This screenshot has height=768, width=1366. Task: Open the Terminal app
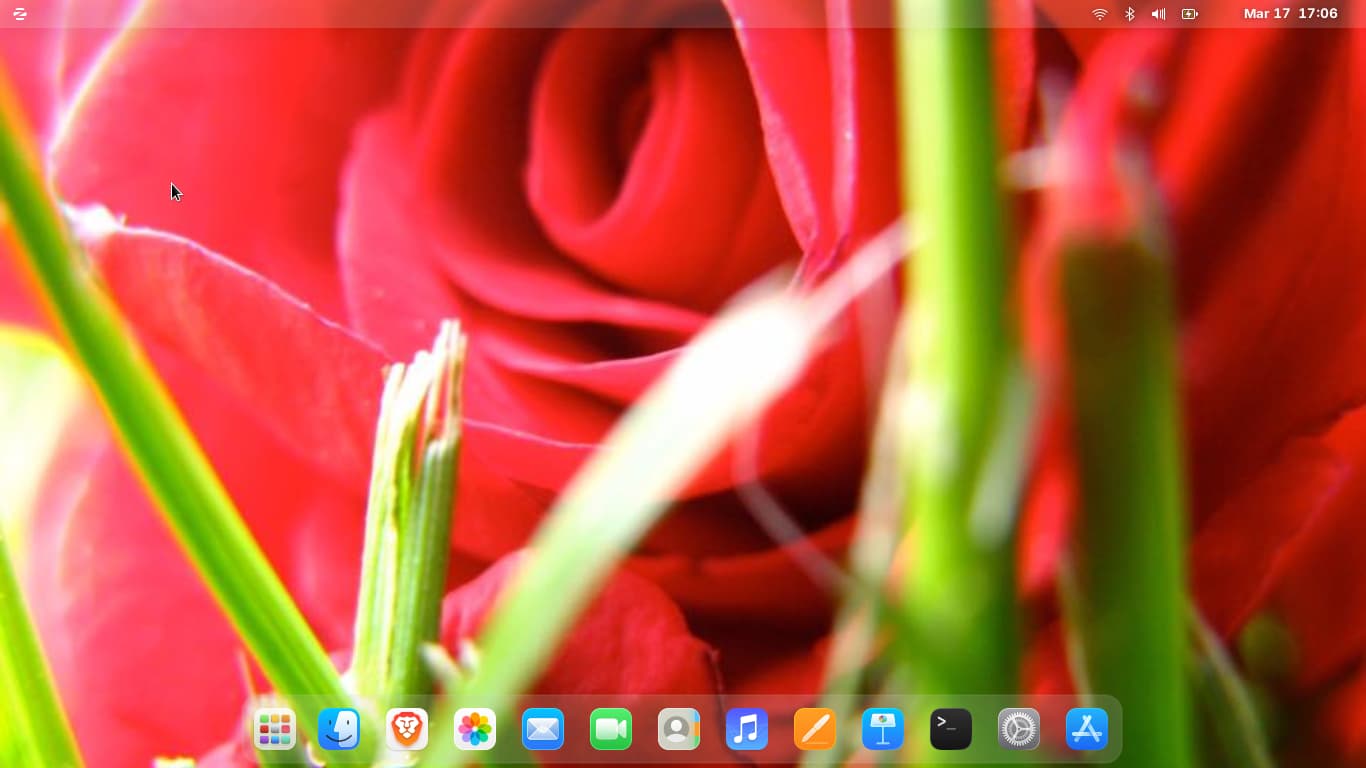tap(951, 729)
